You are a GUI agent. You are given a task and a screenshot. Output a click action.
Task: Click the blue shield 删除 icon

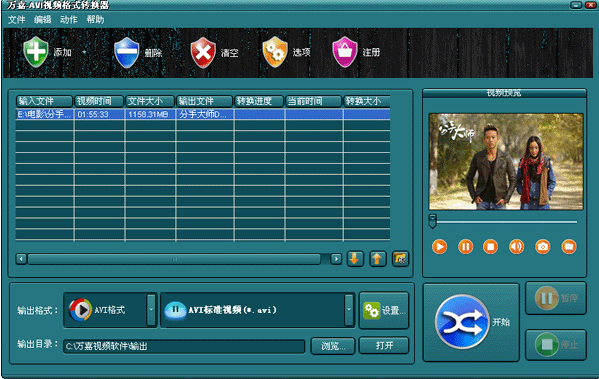(x=126, y=52)
